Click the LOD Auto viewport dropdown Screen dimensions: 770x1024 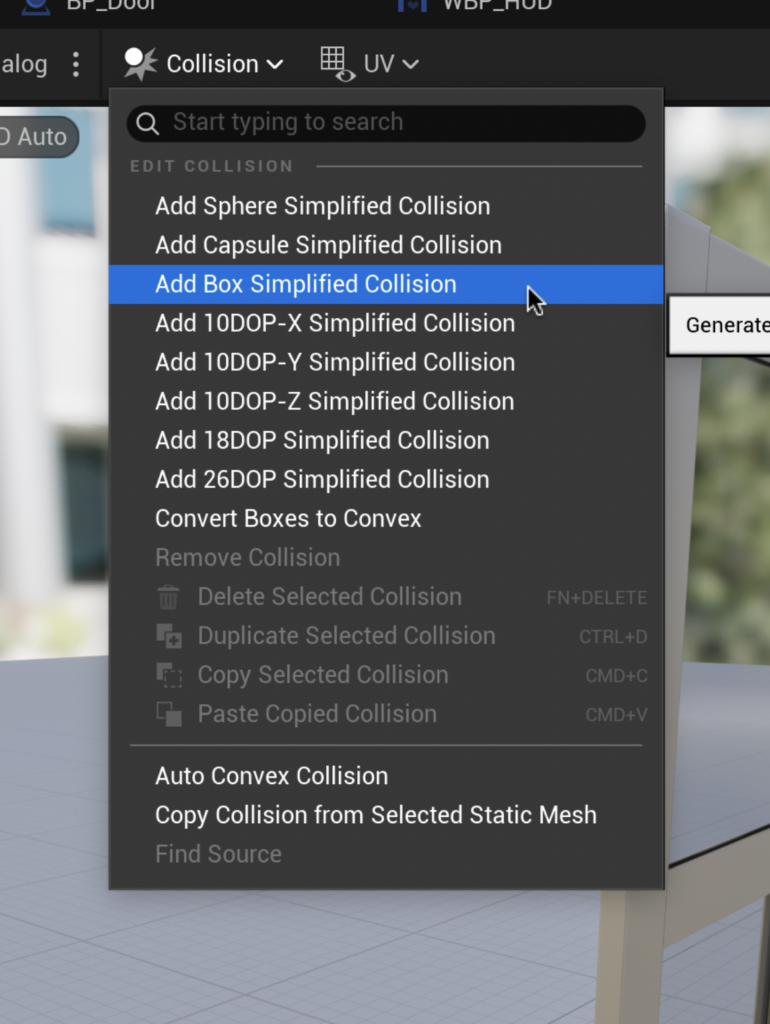click(x=36, y=137)
